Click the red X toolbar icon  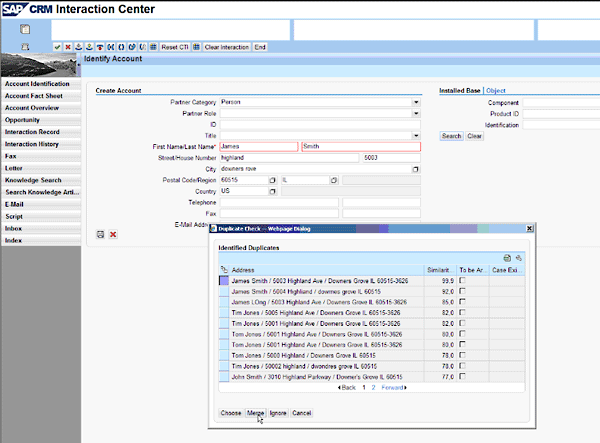(67, 47)
